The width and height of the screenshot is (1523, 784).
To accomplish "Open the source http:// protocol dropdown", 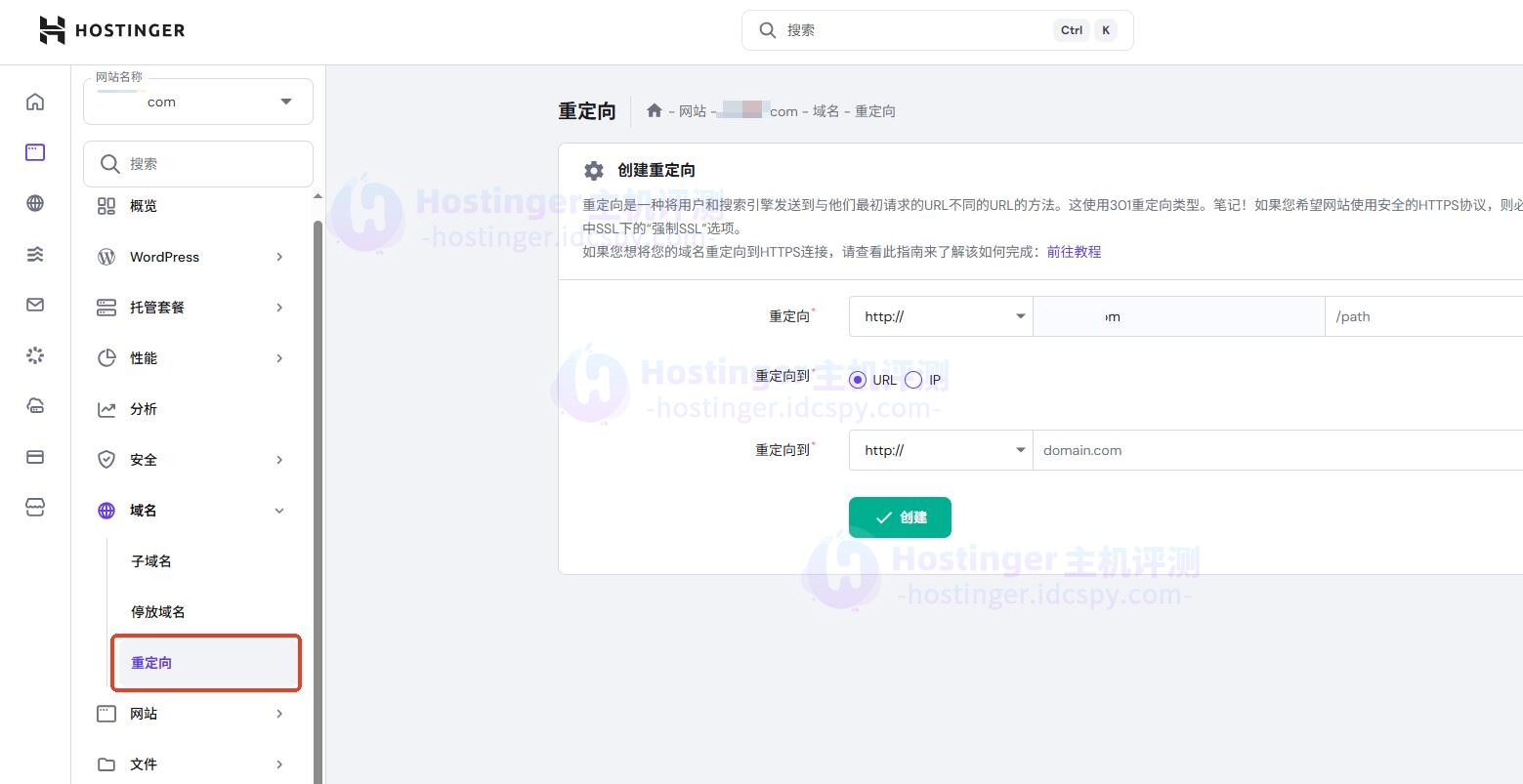I will point(940,316).
